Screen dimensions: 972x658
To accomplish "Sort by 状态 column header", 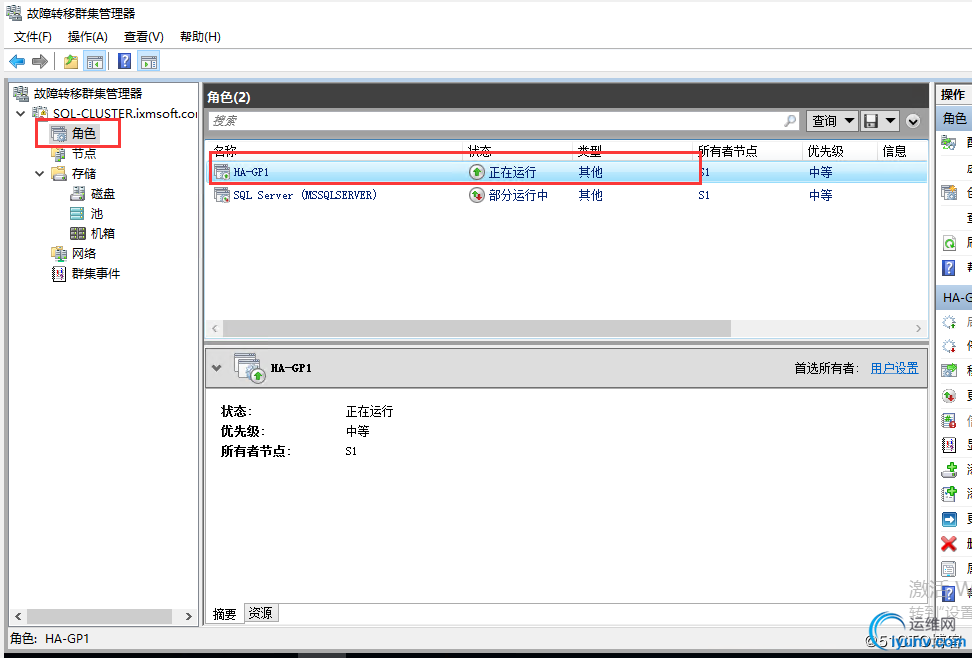I will tap(518, 151).
